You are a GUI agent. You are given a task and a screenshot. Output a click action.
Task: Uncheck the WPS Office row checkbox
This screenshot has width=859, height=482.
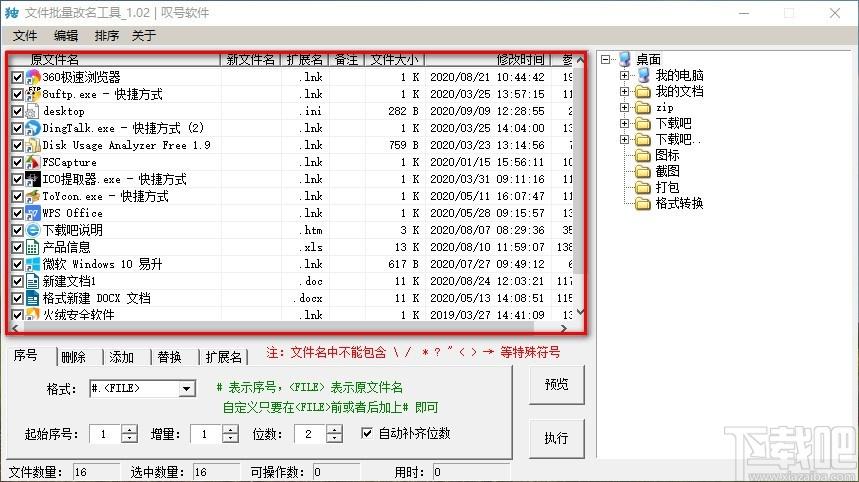pos(18,213)
